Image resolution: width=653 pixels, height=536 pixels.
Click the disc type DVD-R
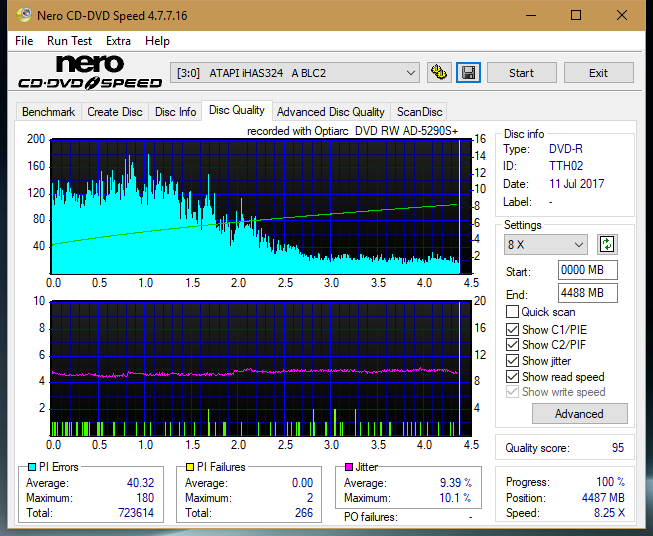tap(566, 149)
